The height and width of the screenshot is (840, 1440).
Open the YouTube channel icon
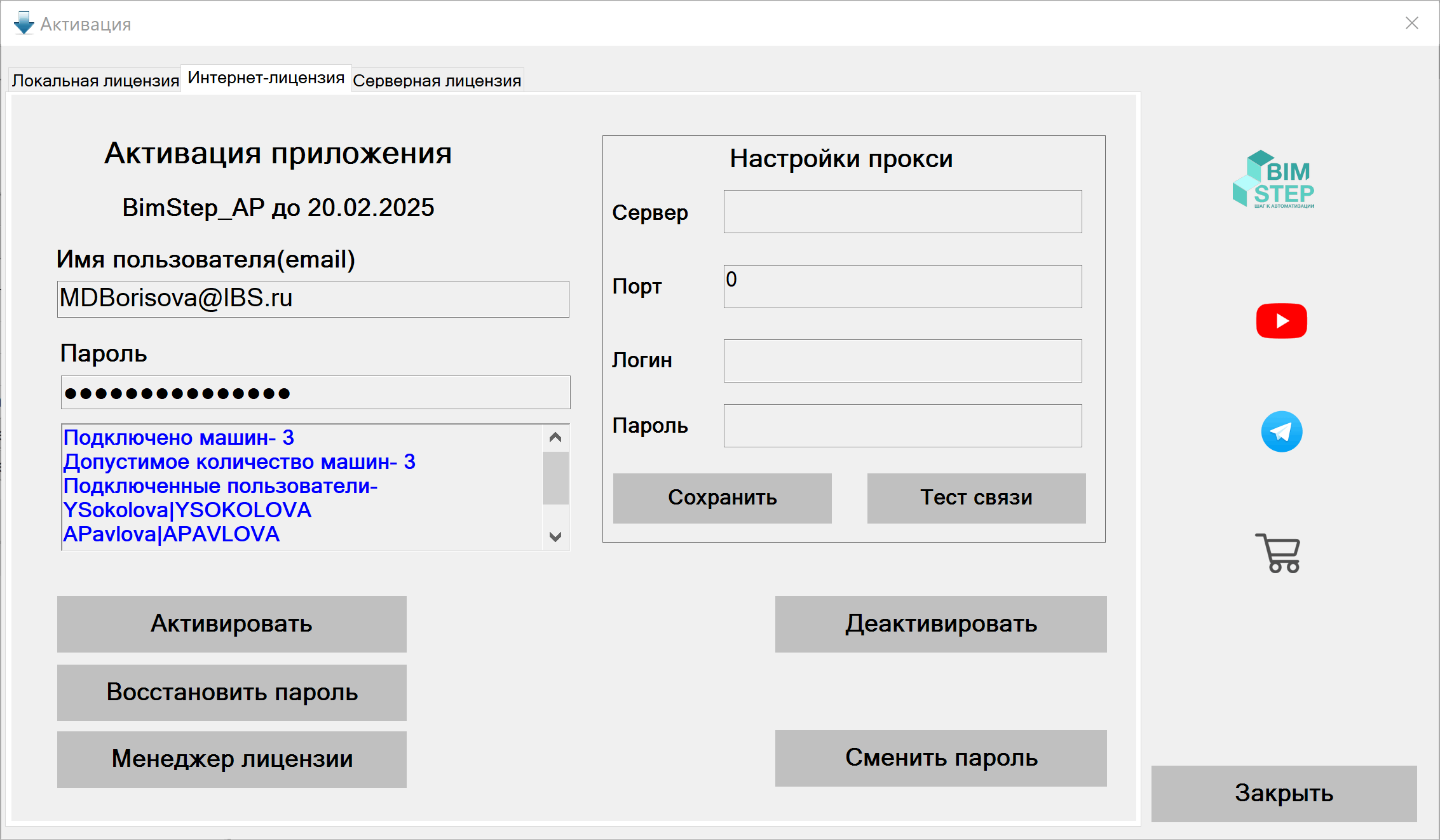1281,321
